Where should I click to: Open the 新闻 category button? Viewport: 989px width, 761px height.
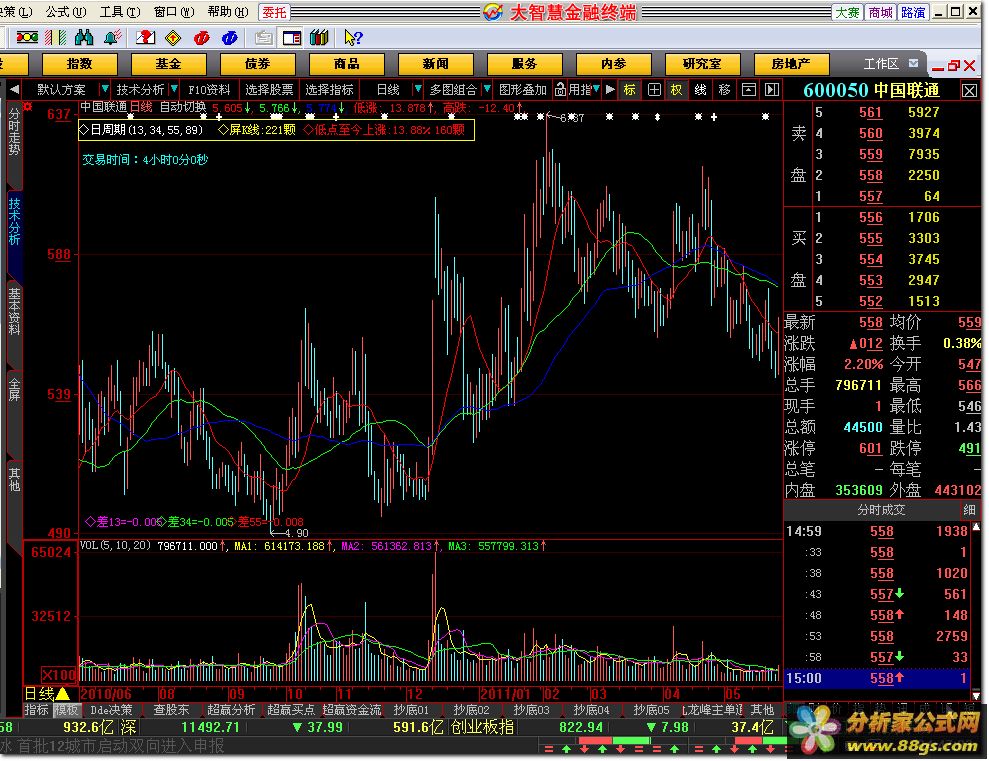tap(435, 64)
